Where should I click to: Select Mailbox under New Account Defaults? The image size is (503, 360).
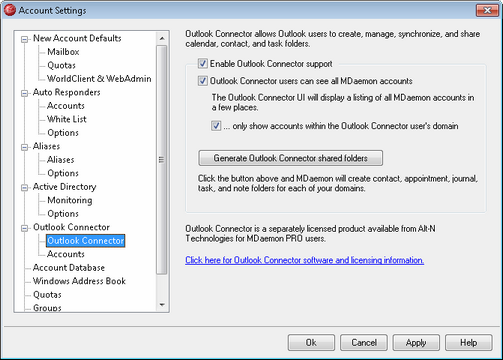point(63,52)
